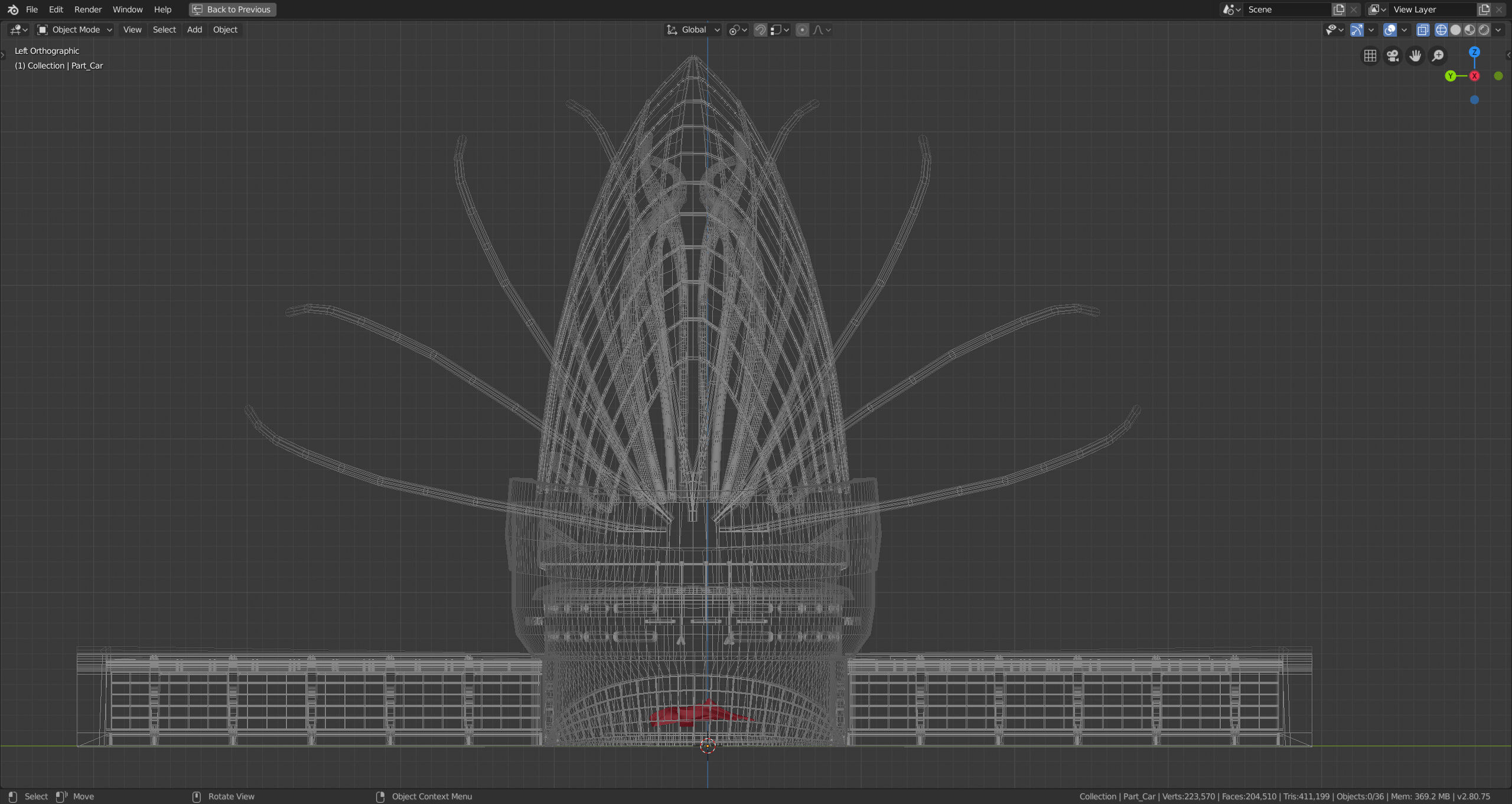Open the Add menu in viewport header
The height and width of the screenshot is (804, 1512).
[194, 30]
